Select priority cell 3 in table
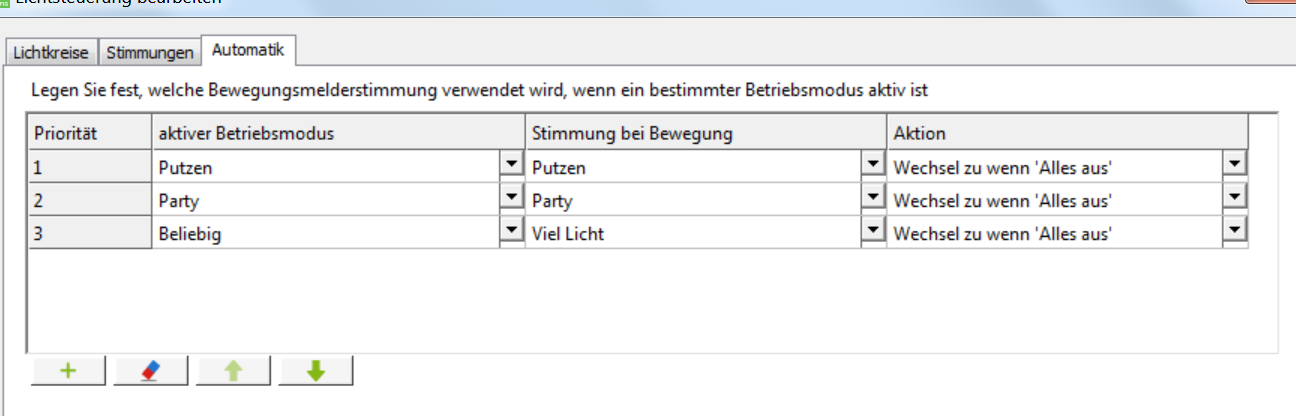1296x416 pixels. point(89,233)
